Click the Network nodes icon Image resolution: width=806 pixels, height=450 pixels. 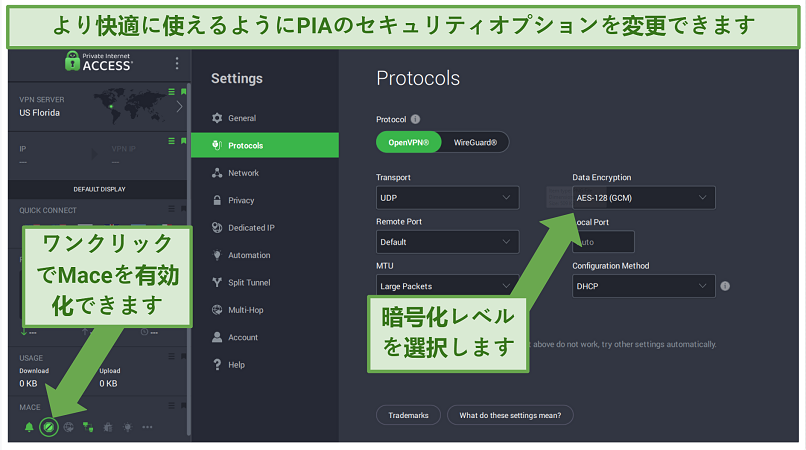[217, 173]
